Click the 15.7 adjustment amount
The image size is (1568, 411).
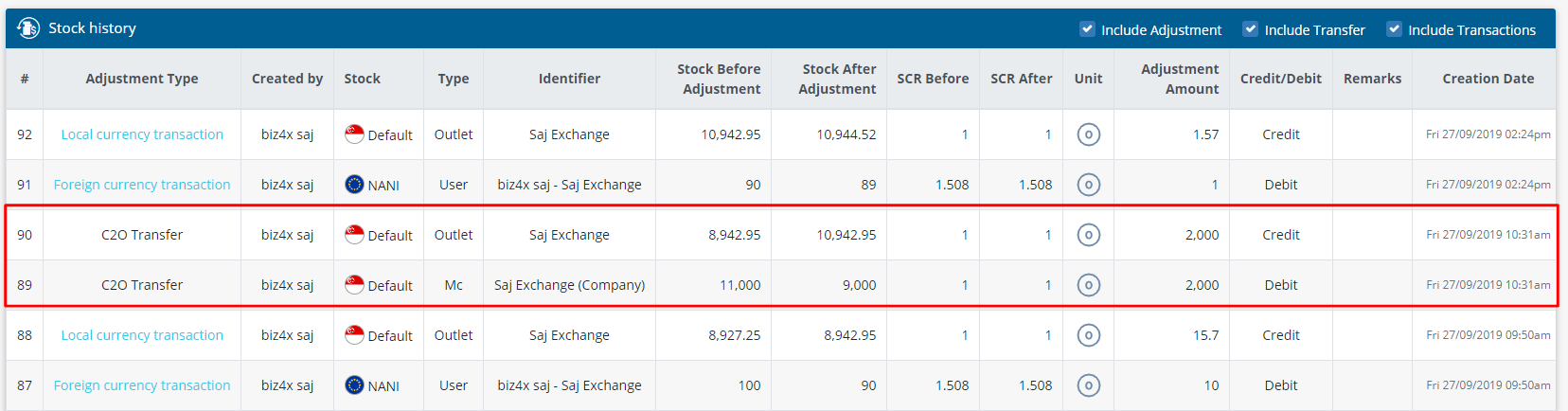coord(1205,335)
